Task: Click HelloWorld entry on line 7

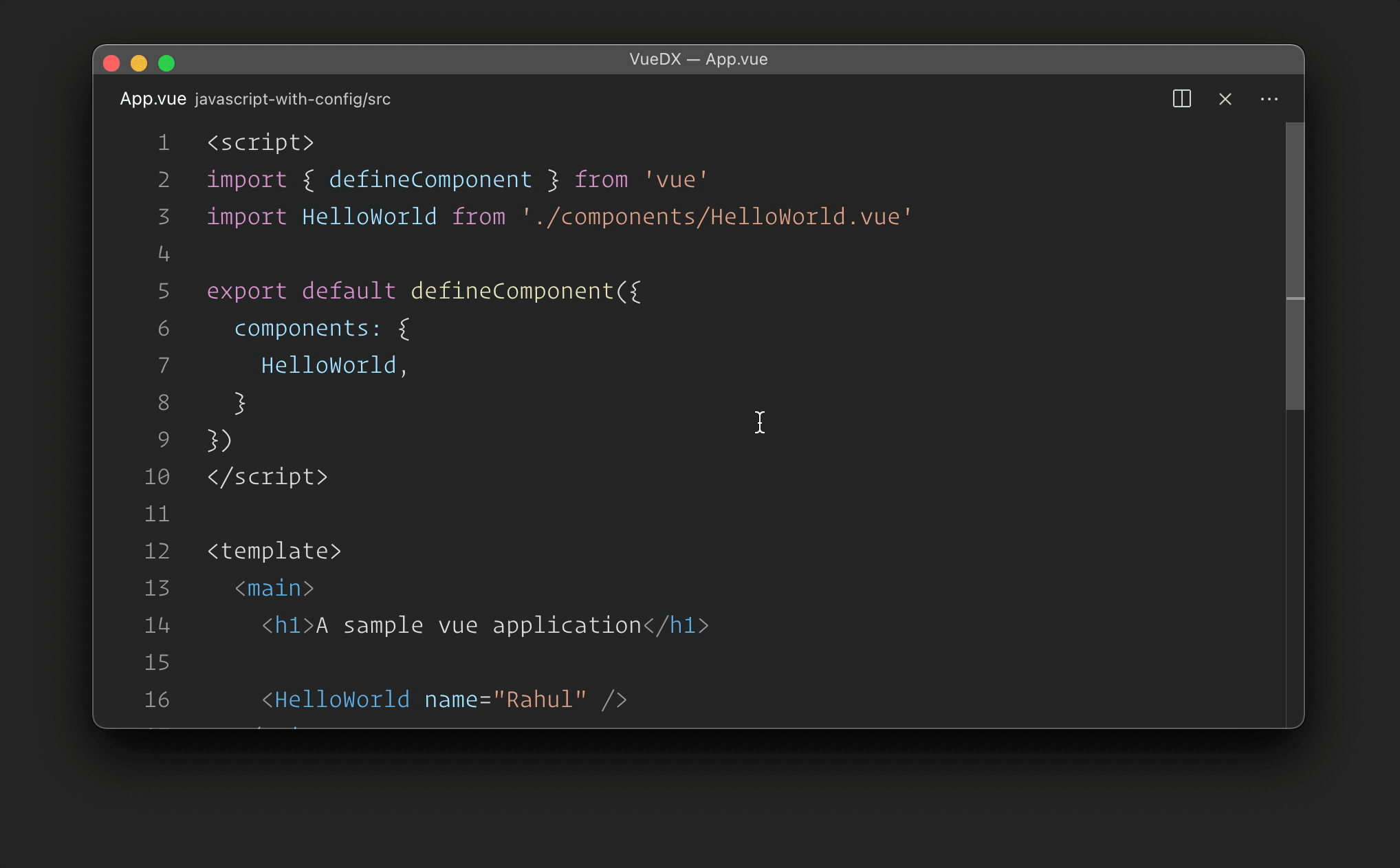Action: coord(329,365)
